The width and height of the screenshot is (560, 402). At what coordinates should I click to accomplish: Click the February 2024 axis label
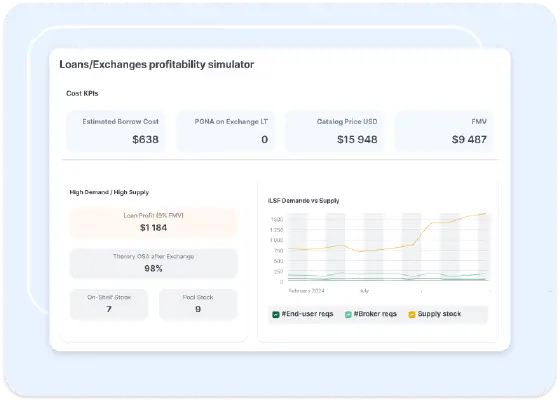(306, 291)
